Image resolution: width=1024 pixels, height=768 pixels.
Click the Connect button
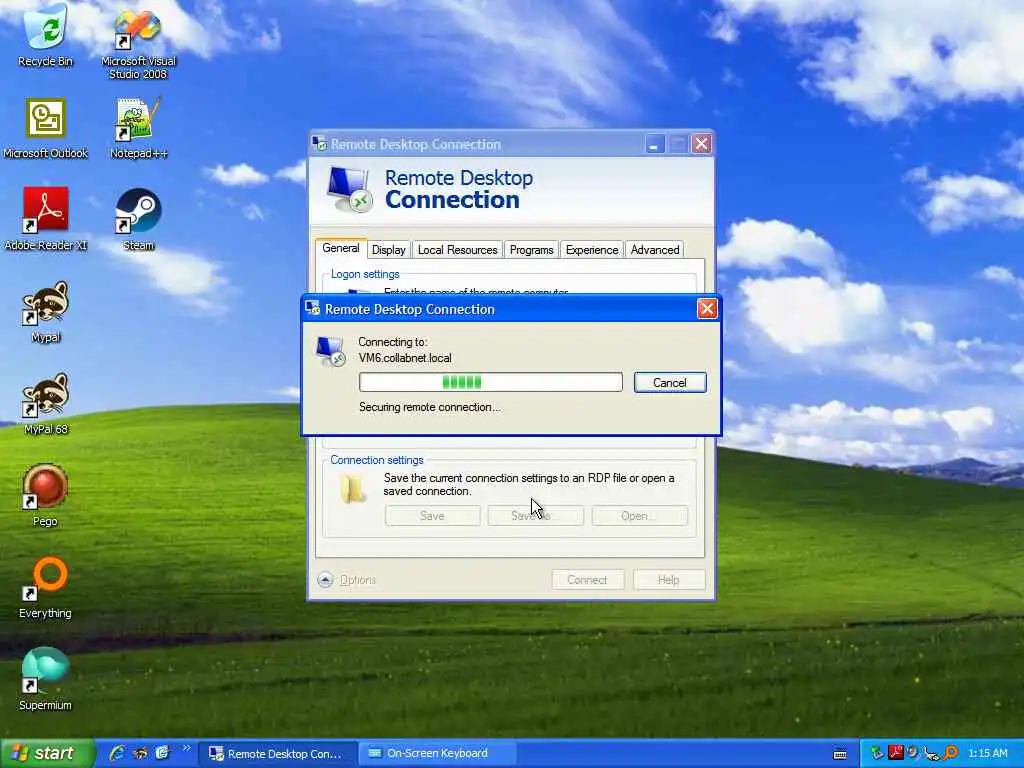click(x=587, y=580)
